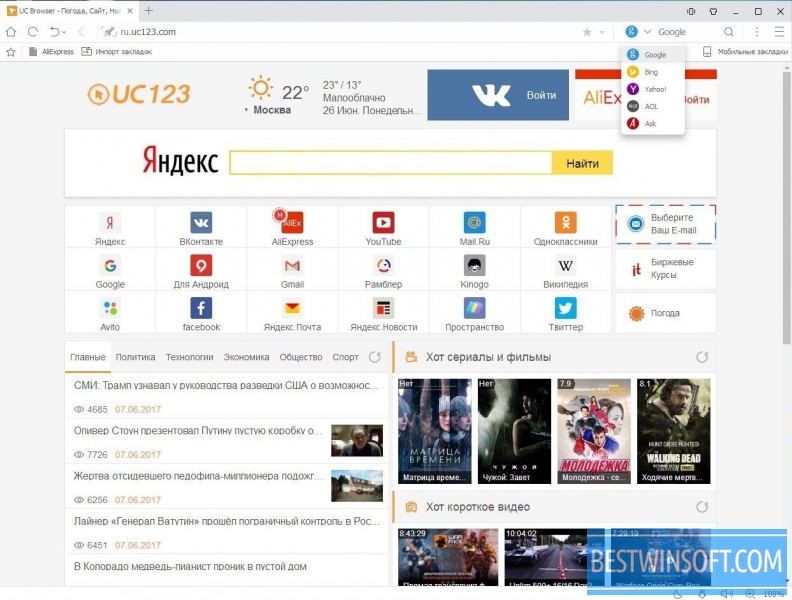Focus the Яндекс search input field
The height and width of the screenshot is (600, 792).
click(x=390, y=163)
